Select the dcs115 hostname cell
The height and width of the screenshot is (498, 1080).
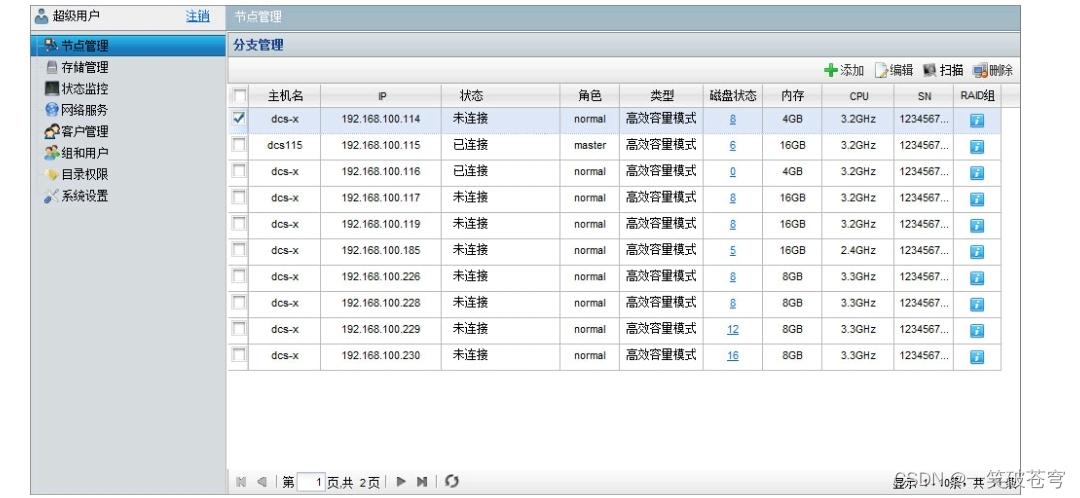click(284, 145)
